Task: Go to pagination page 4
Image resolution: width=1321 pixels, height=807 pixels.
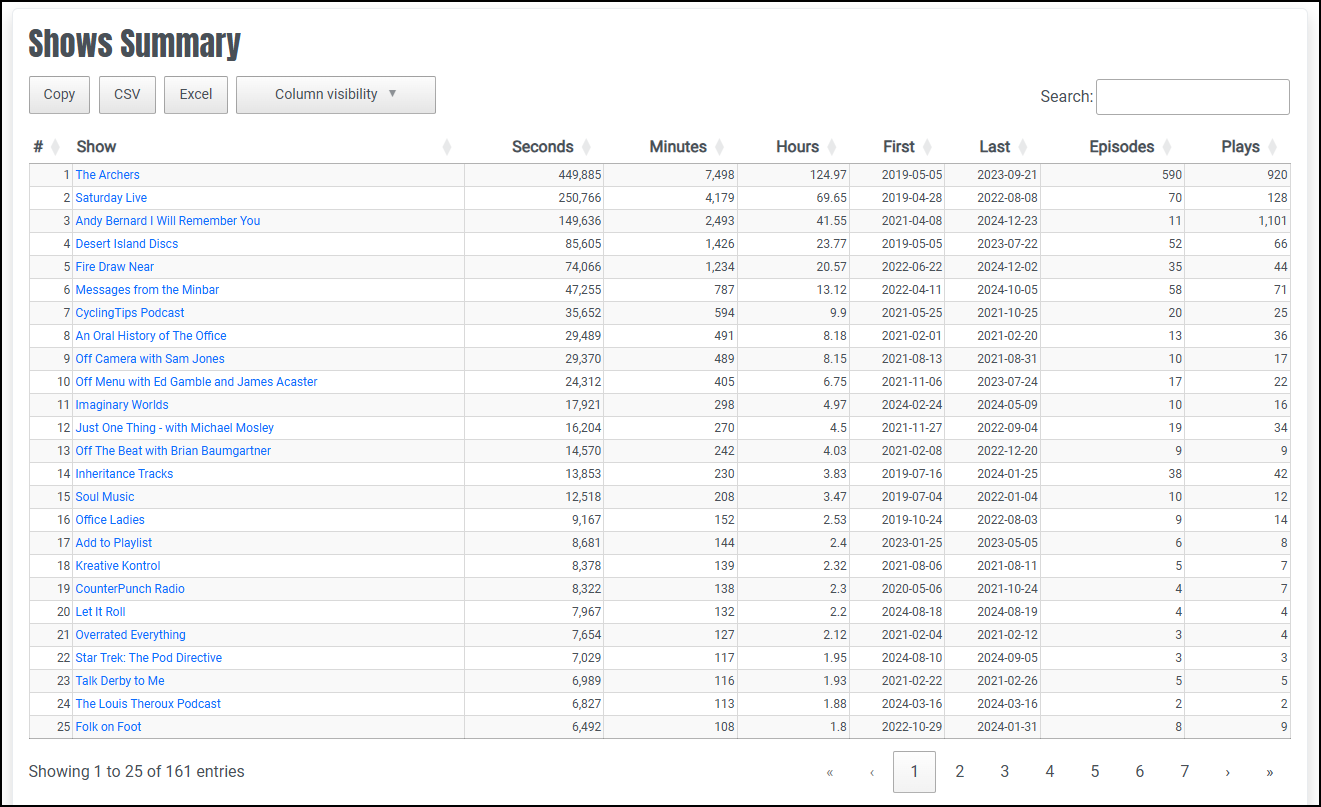Action: [x=1050, y=772]
